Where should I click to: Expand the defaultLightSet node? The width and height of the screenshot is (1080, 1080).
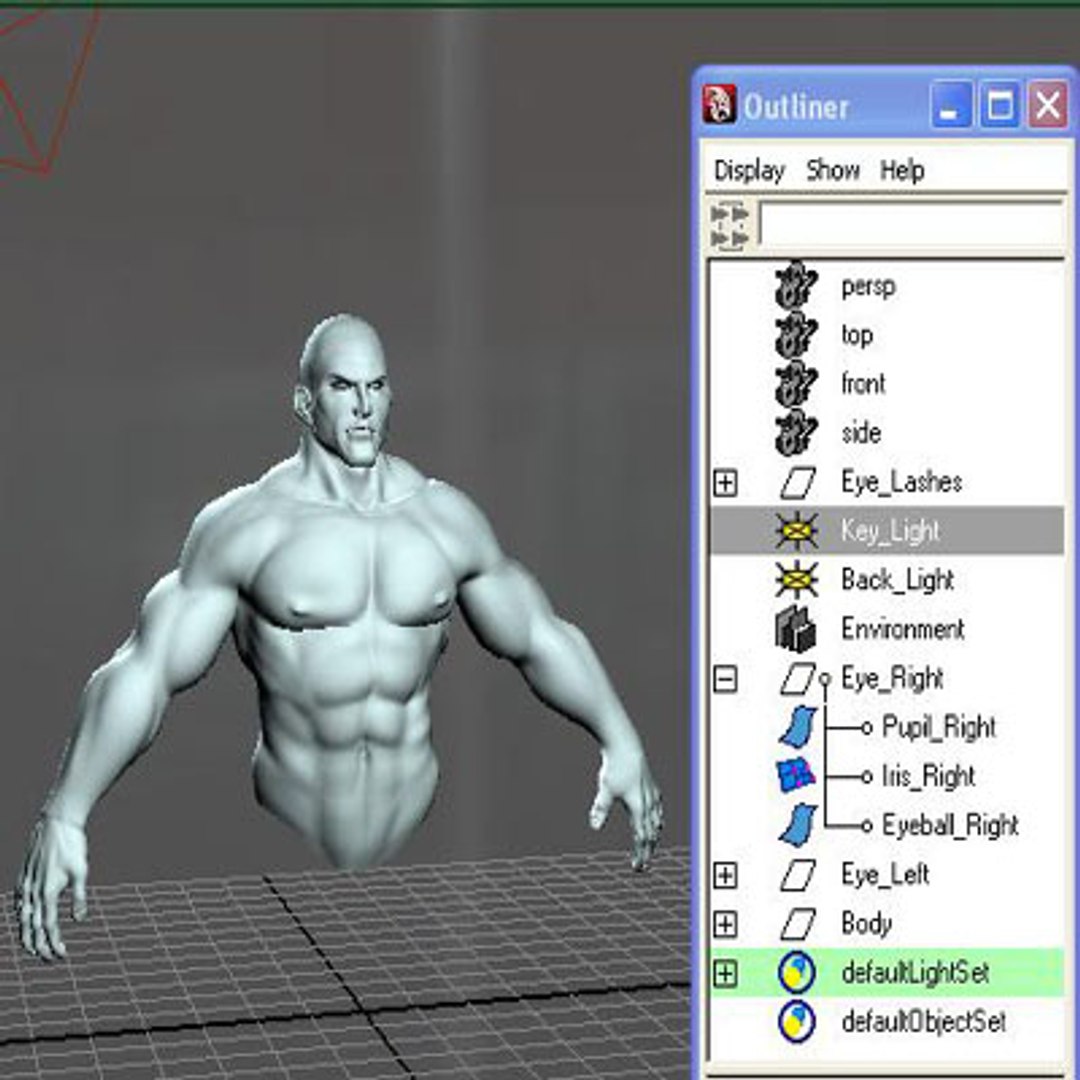pos(725,973)
